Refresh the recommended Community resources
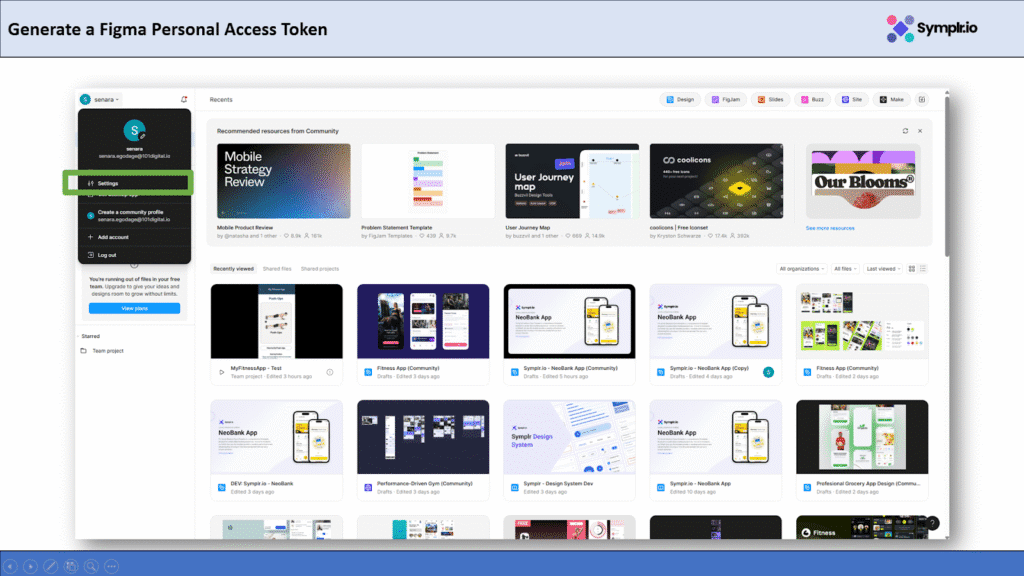Image resolution: width=1024 pixels, height=576 pixels. click(905, 131)
